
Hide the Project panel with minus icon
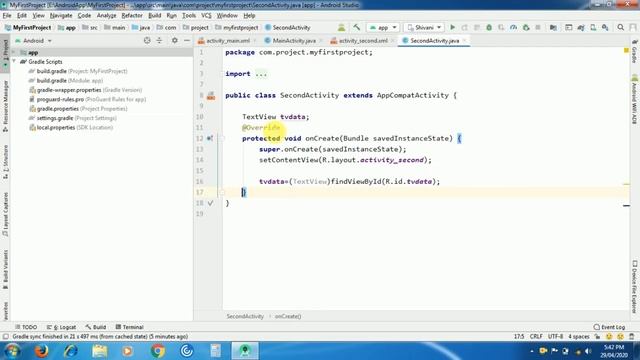pos(187,40)
